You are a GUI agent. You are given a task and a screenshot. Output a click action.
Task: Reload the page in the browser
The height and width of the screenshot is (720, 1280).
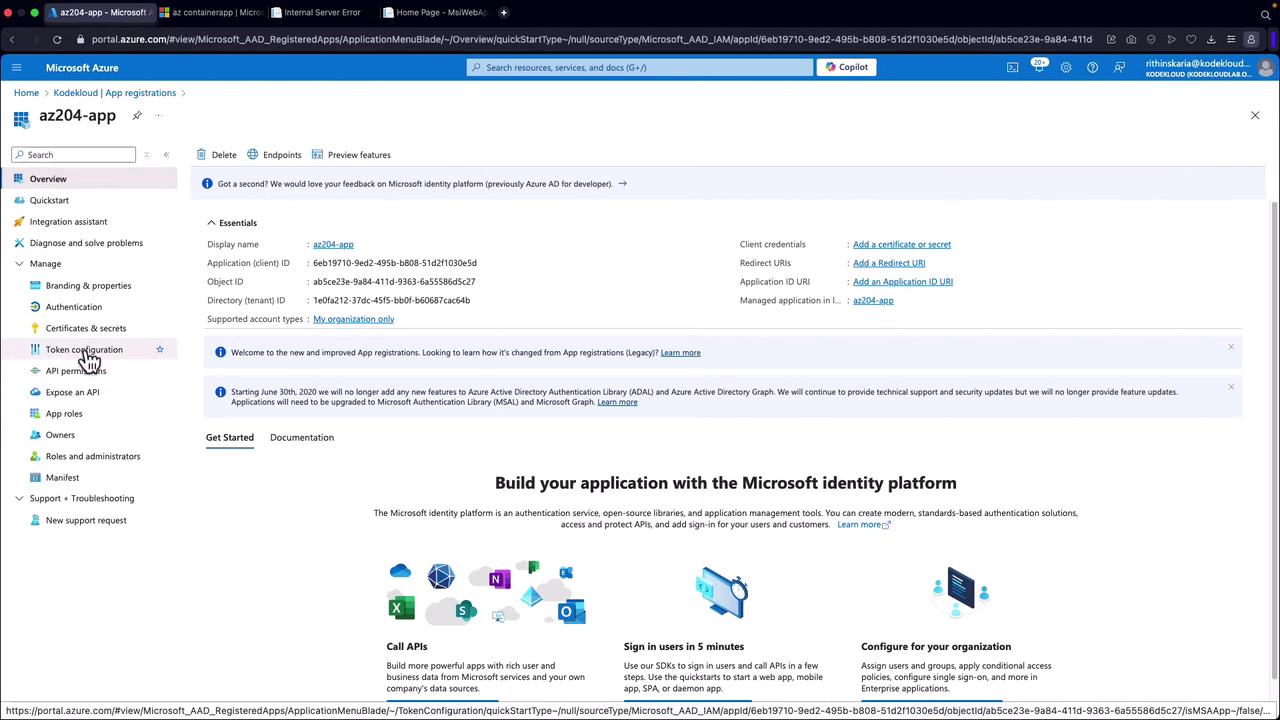(57, 39)
